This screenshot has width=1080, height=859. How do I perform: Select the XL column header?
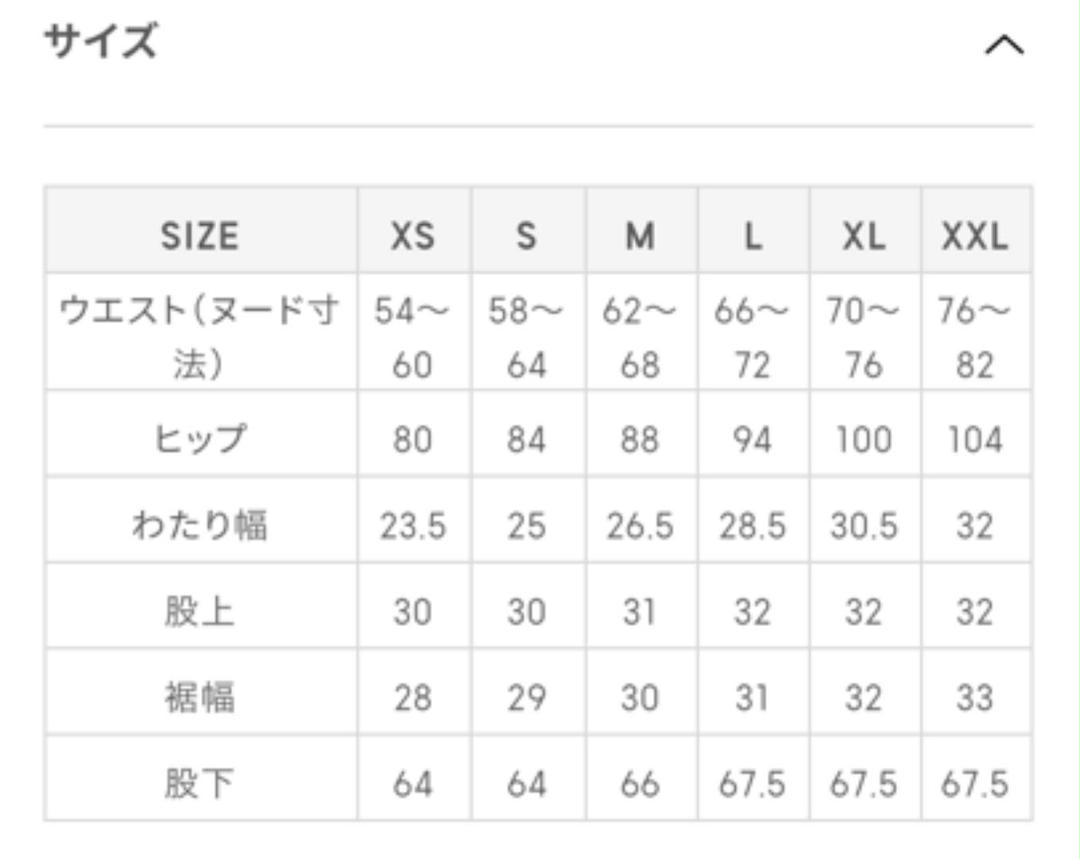click(x=866, y=231)
